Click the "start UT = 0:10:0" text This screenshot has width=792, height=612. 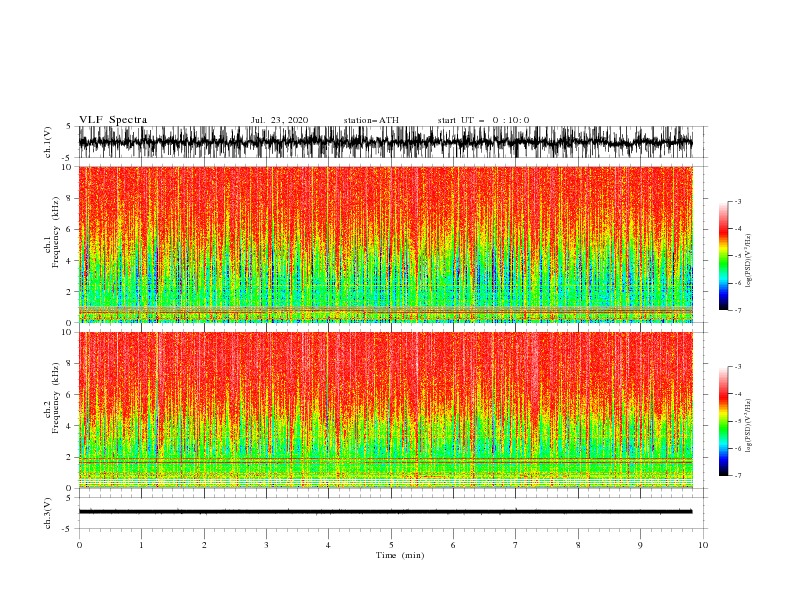[x=483, y=120]
